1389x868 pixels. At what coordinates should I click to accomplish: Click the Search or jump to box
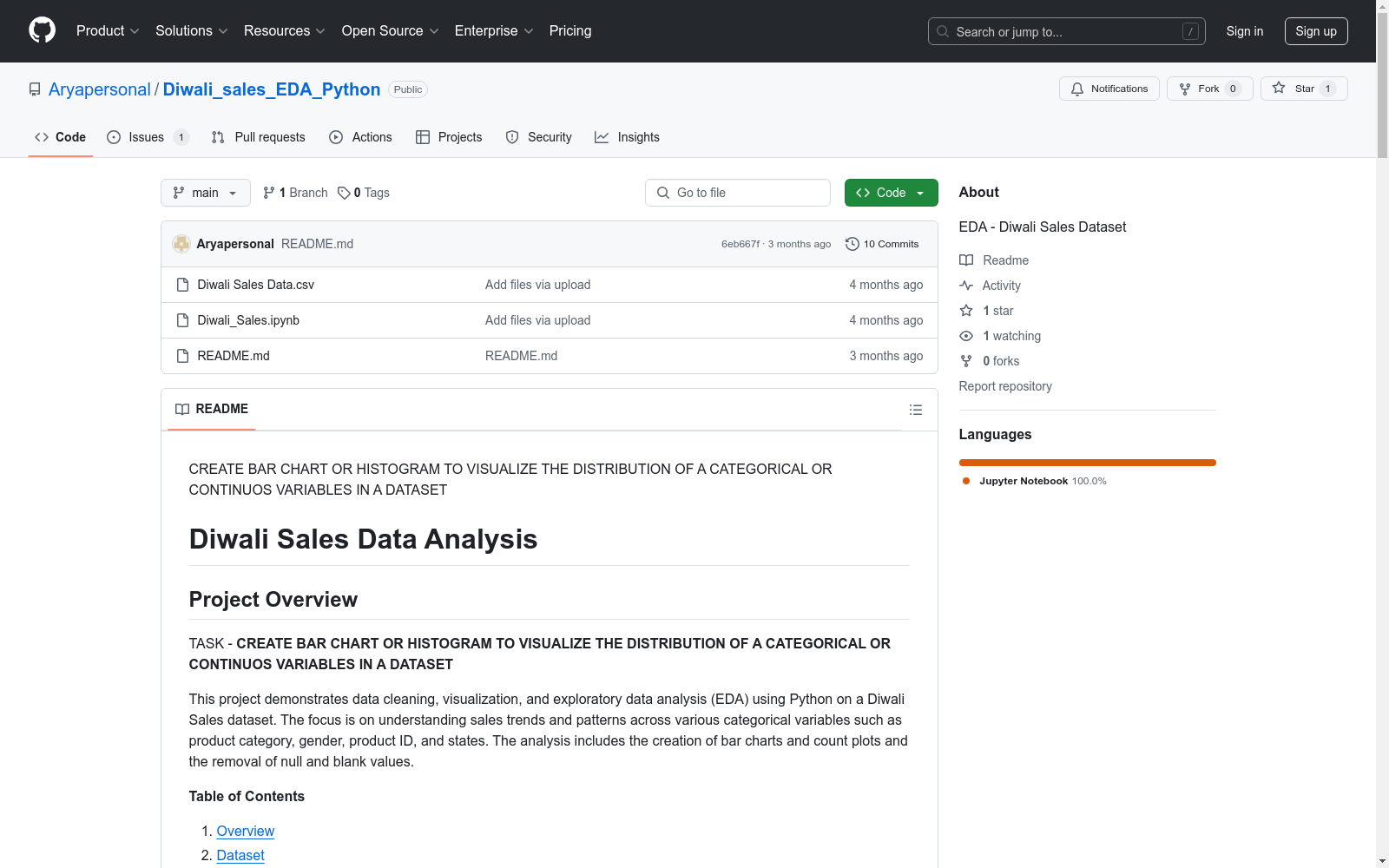tap(1066, 31)
